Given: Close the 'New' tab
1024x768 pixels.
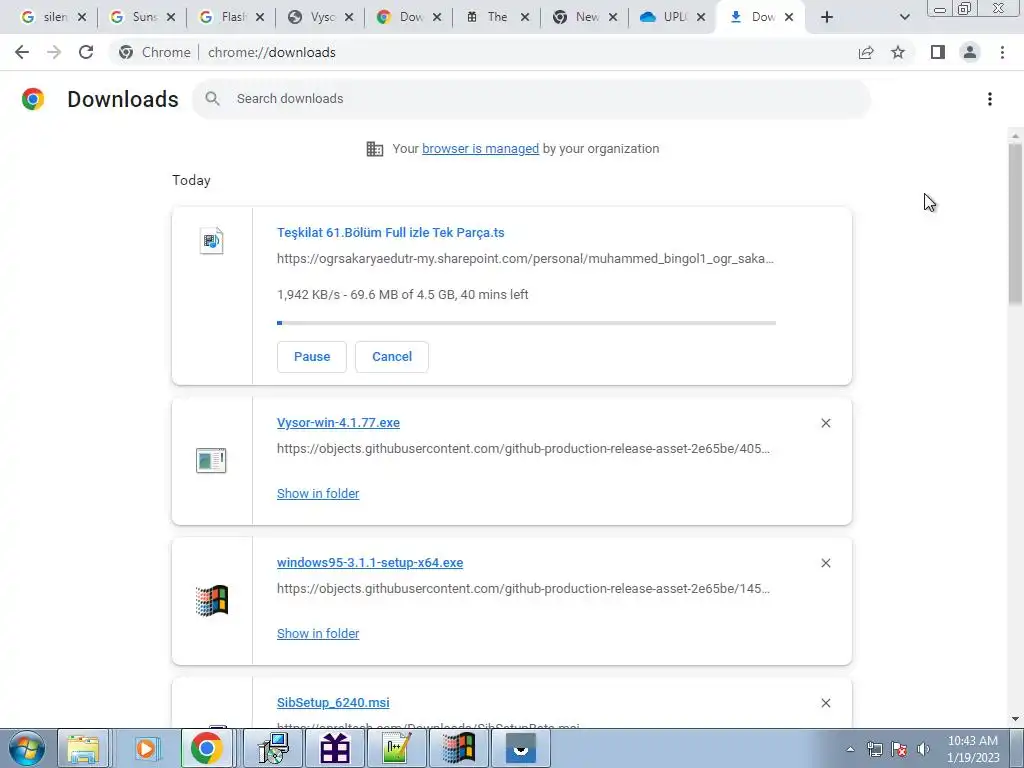Looking at the screenshot, I should pyautogui.click(x=613, y=18).
